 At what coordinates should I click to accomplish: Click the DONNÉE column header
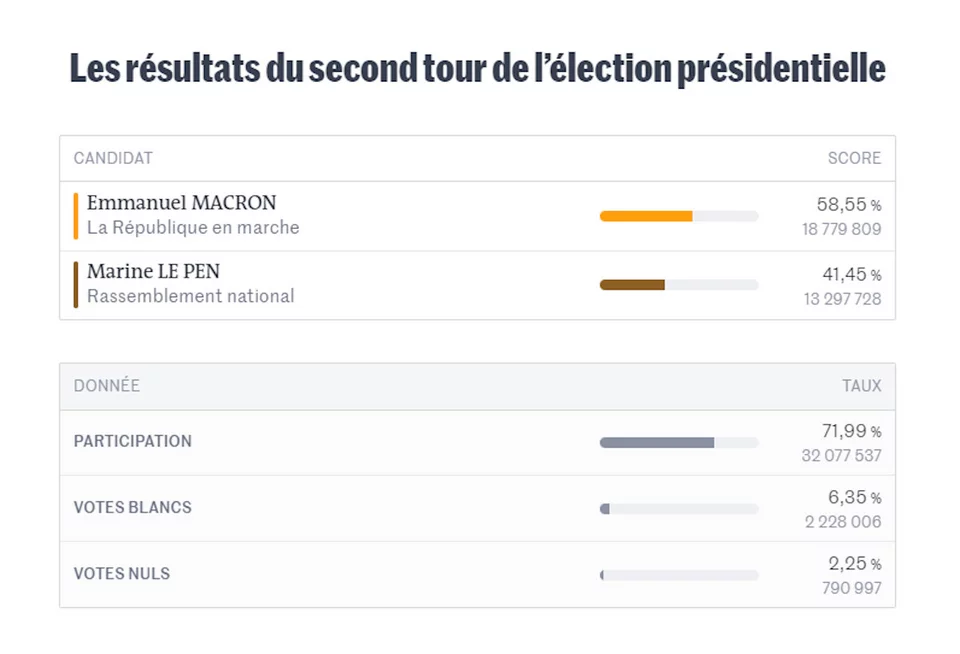(x=107, y=386)
